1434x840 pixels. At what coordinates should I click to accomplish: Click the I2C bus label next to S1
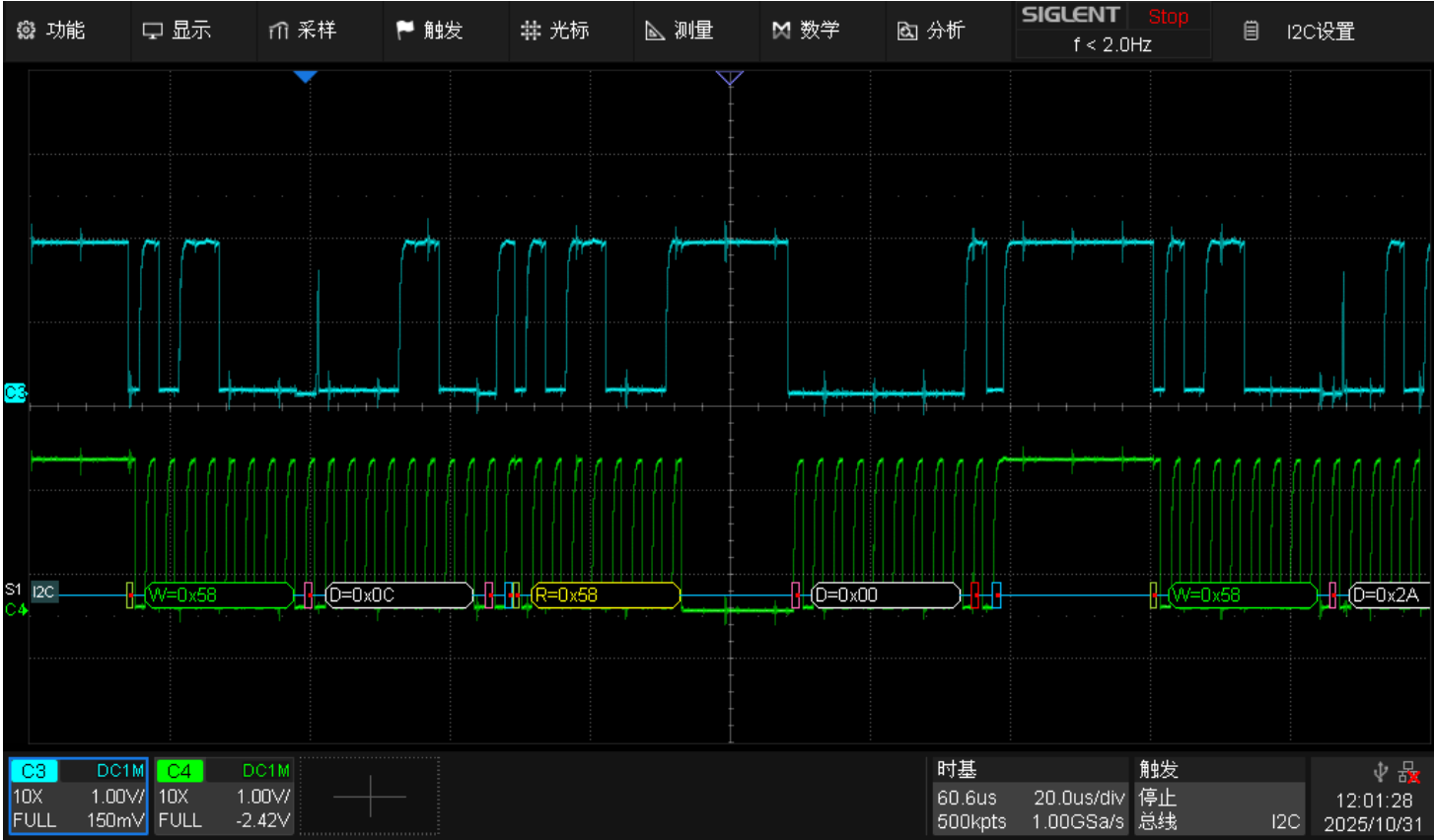pos(43,592)
